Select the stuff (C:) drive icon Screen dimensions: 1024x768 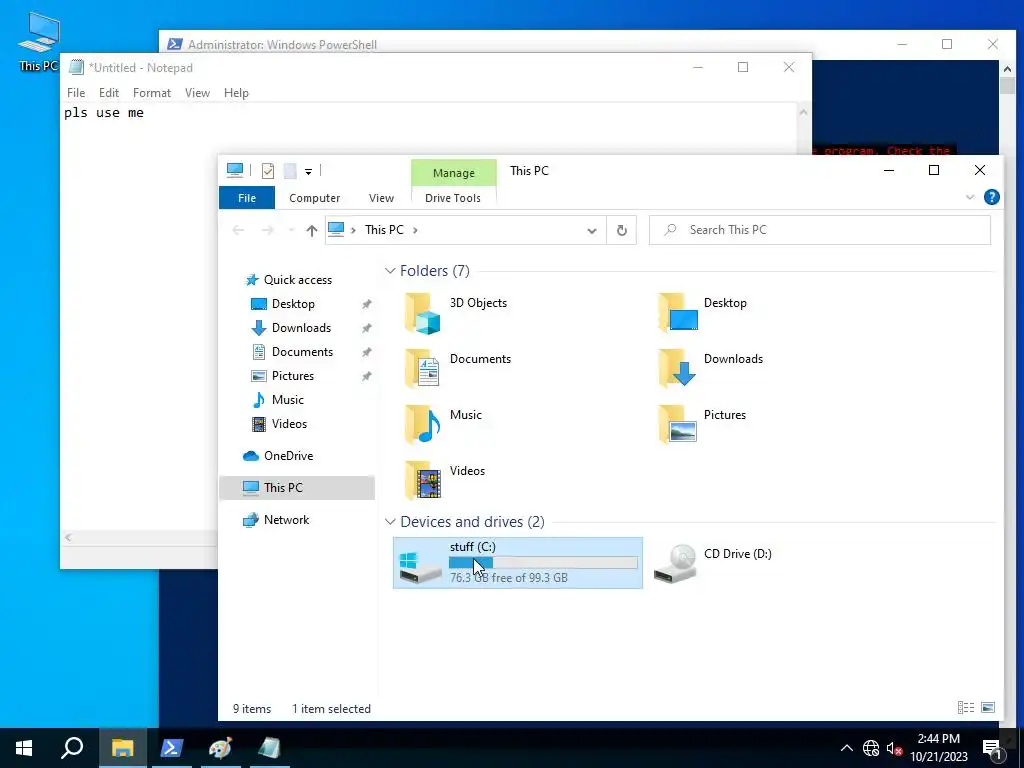coord(421,567)
